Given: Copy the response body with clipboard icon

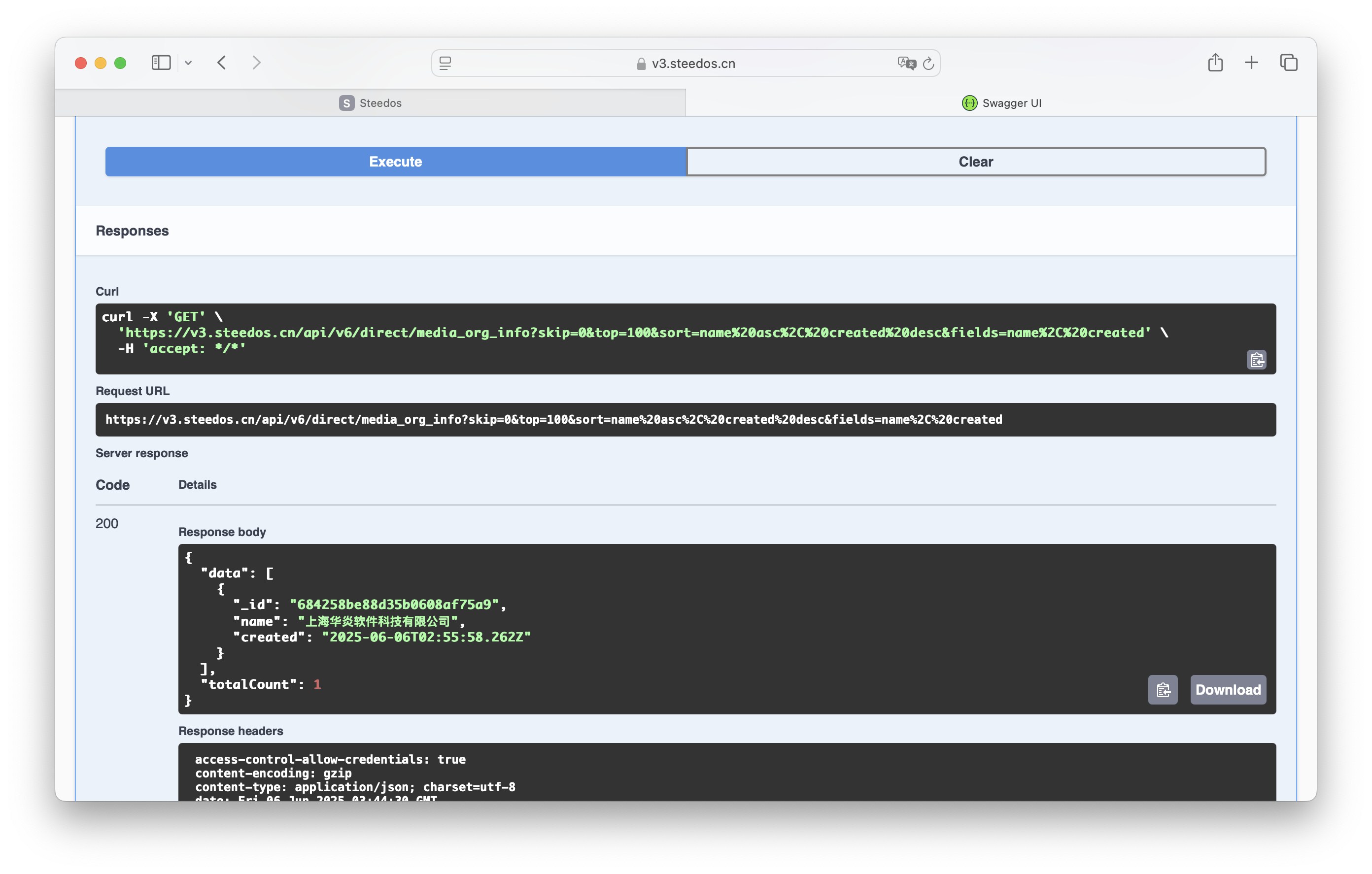Looking at the screenshot, I should pyautogui.click(x=1163, y=690).
